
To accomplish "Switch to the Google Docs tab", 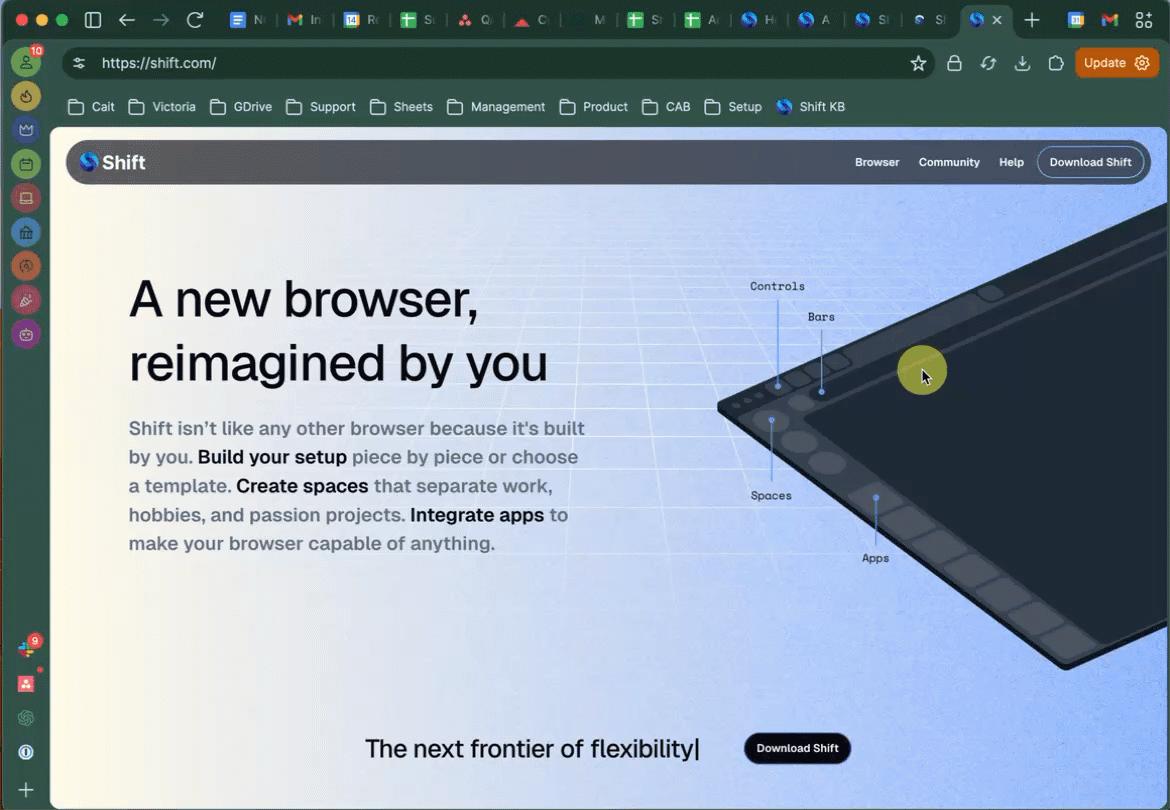I will click(x=247, y=20).
